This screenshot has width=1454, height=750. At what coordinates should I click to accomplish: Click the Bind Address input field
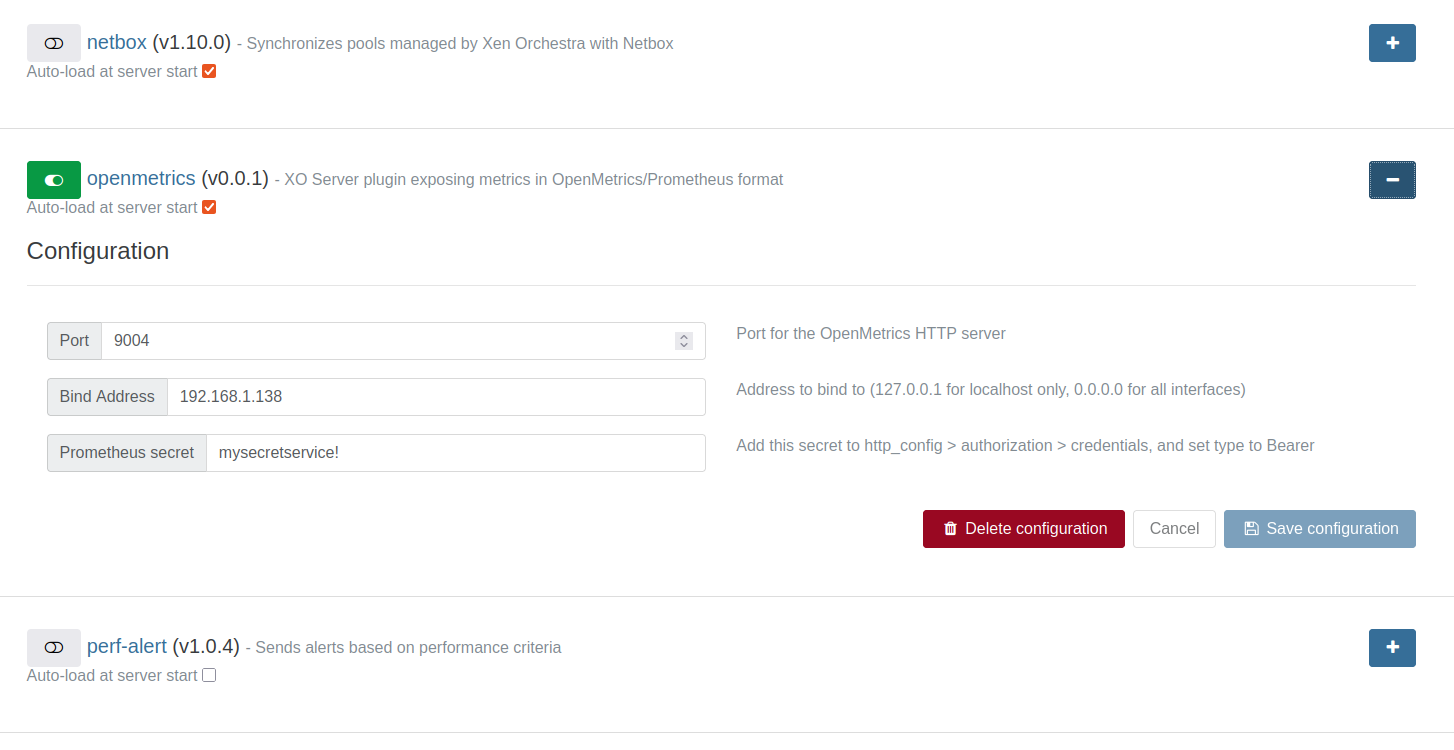click(435, 397)
